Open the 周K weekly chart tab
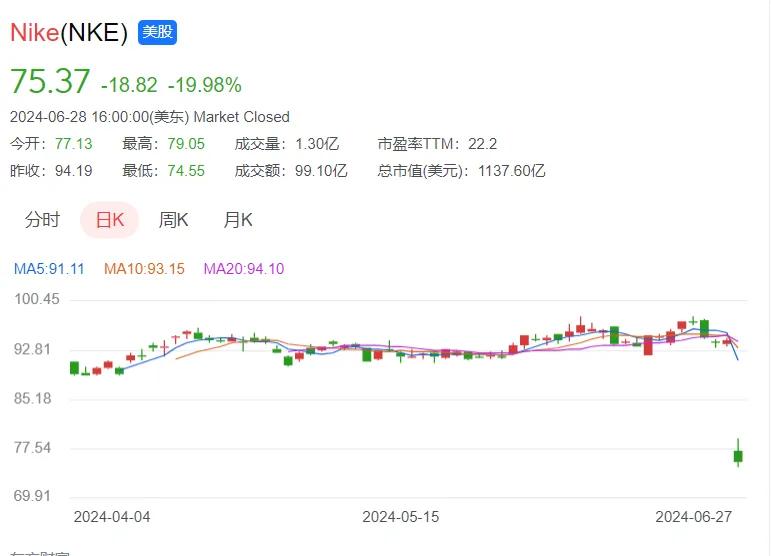This screenshot has width=771, height=556. point(174,220)
